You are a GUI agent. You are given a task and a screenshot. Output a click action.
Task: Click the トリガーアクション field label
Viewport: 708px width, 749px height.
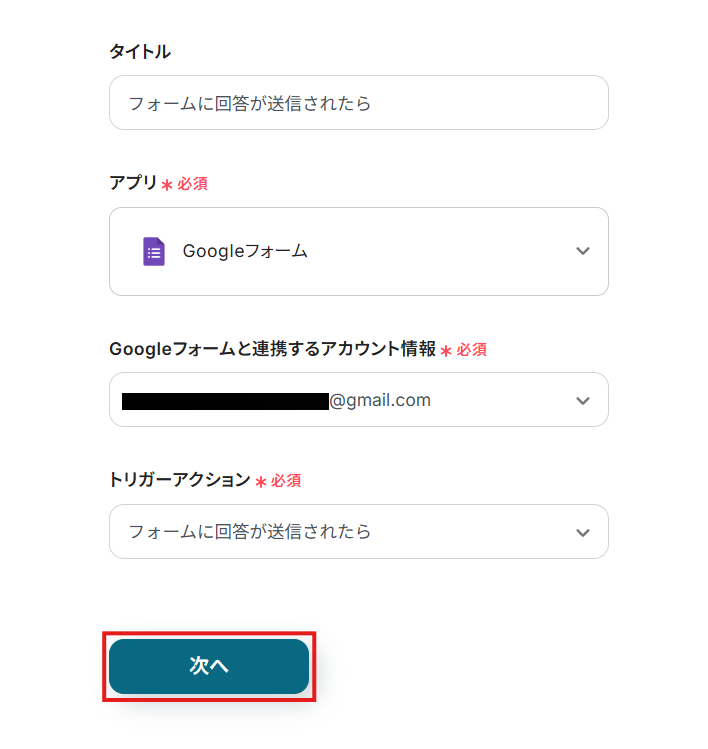click(x=179, y=480)
